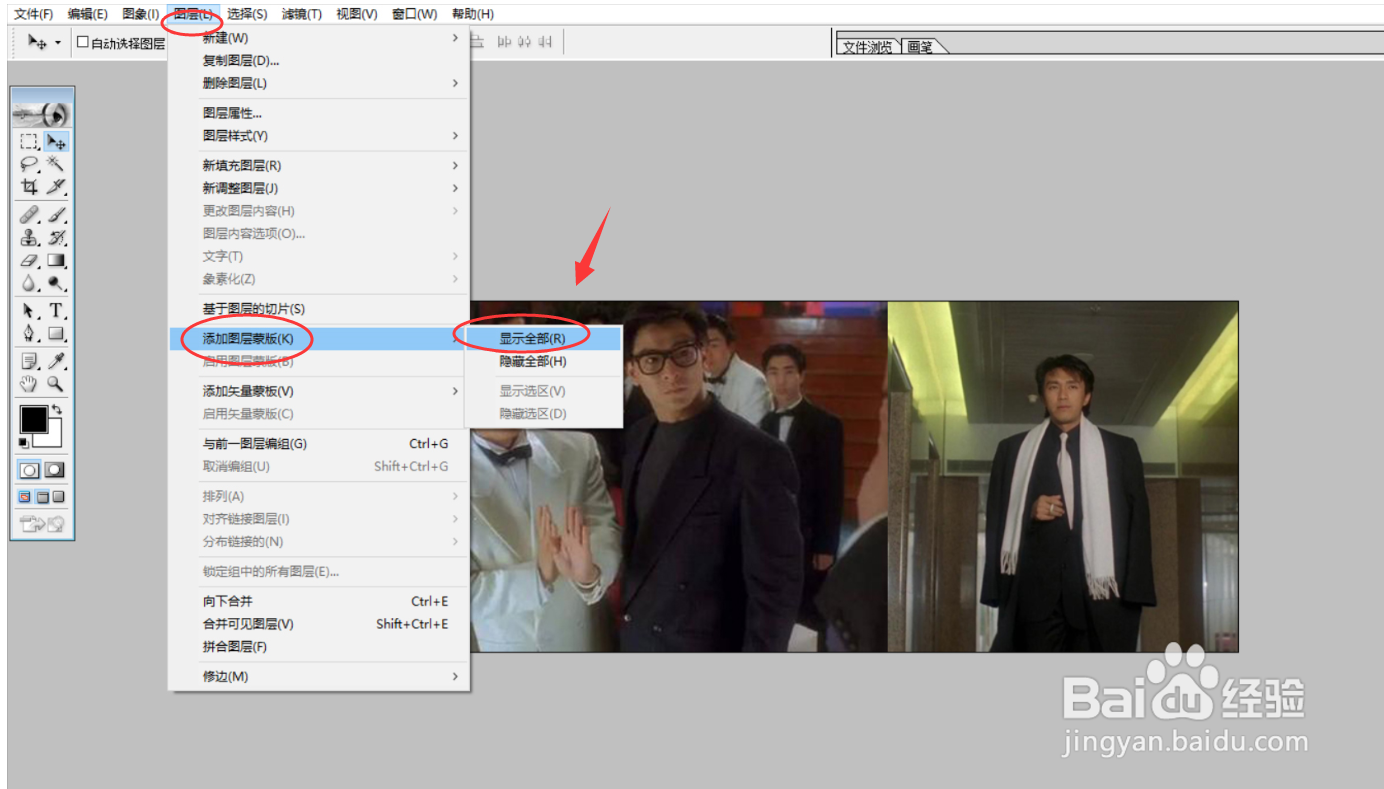This screenshot has height=789, width=1384.
Task: Toggle the 自动选择图层 checkbox
Action: [x=83, y=43]
